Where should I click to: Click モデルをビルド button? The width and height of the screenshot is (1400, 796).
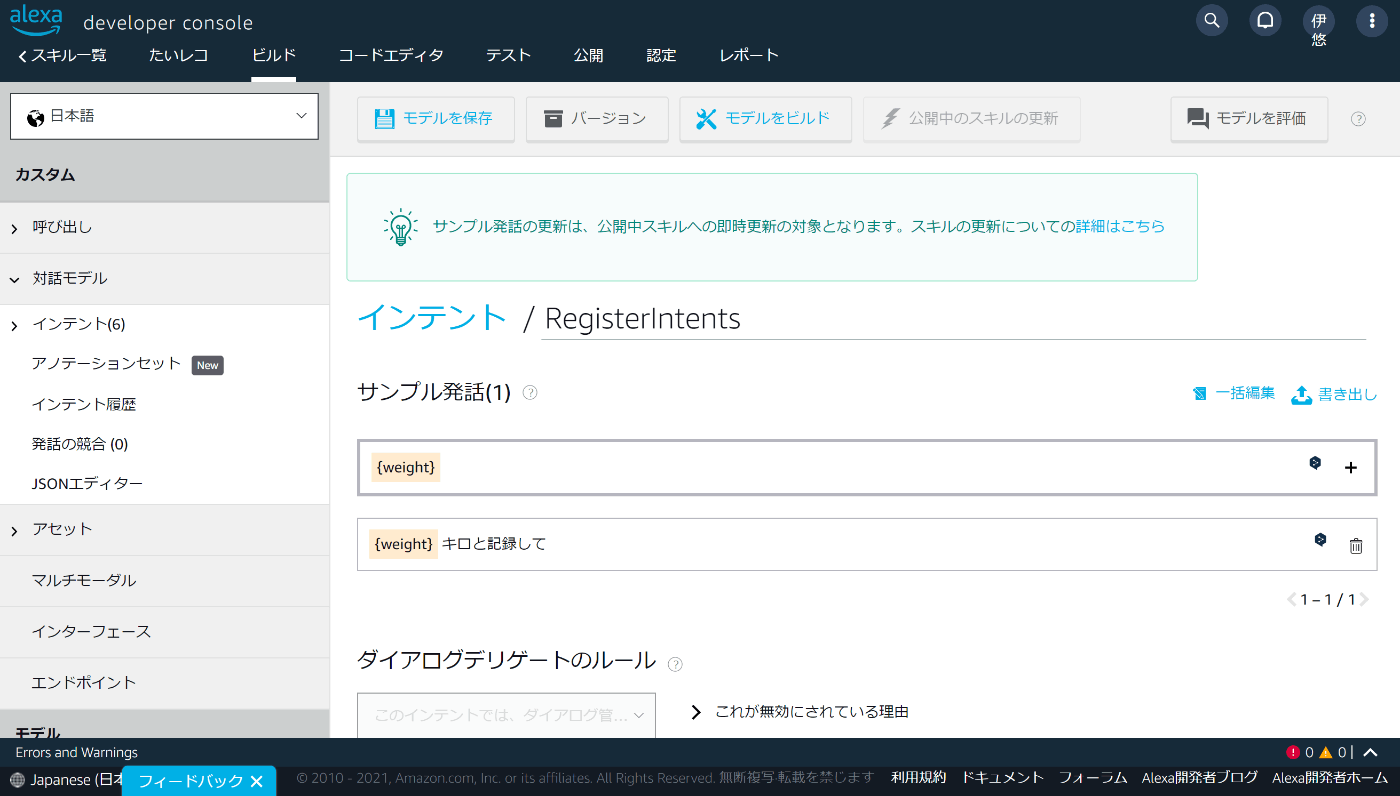[x=765, y=119]
